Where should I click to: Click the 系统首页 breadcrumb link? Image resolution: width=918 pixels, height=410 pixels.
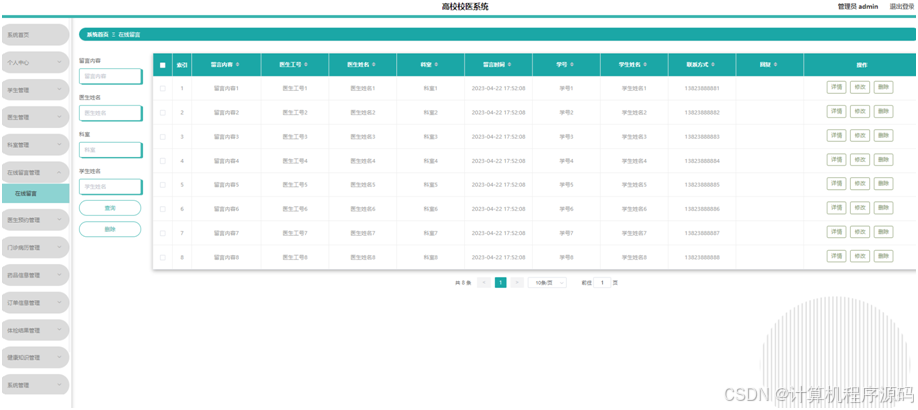[98, 35]
